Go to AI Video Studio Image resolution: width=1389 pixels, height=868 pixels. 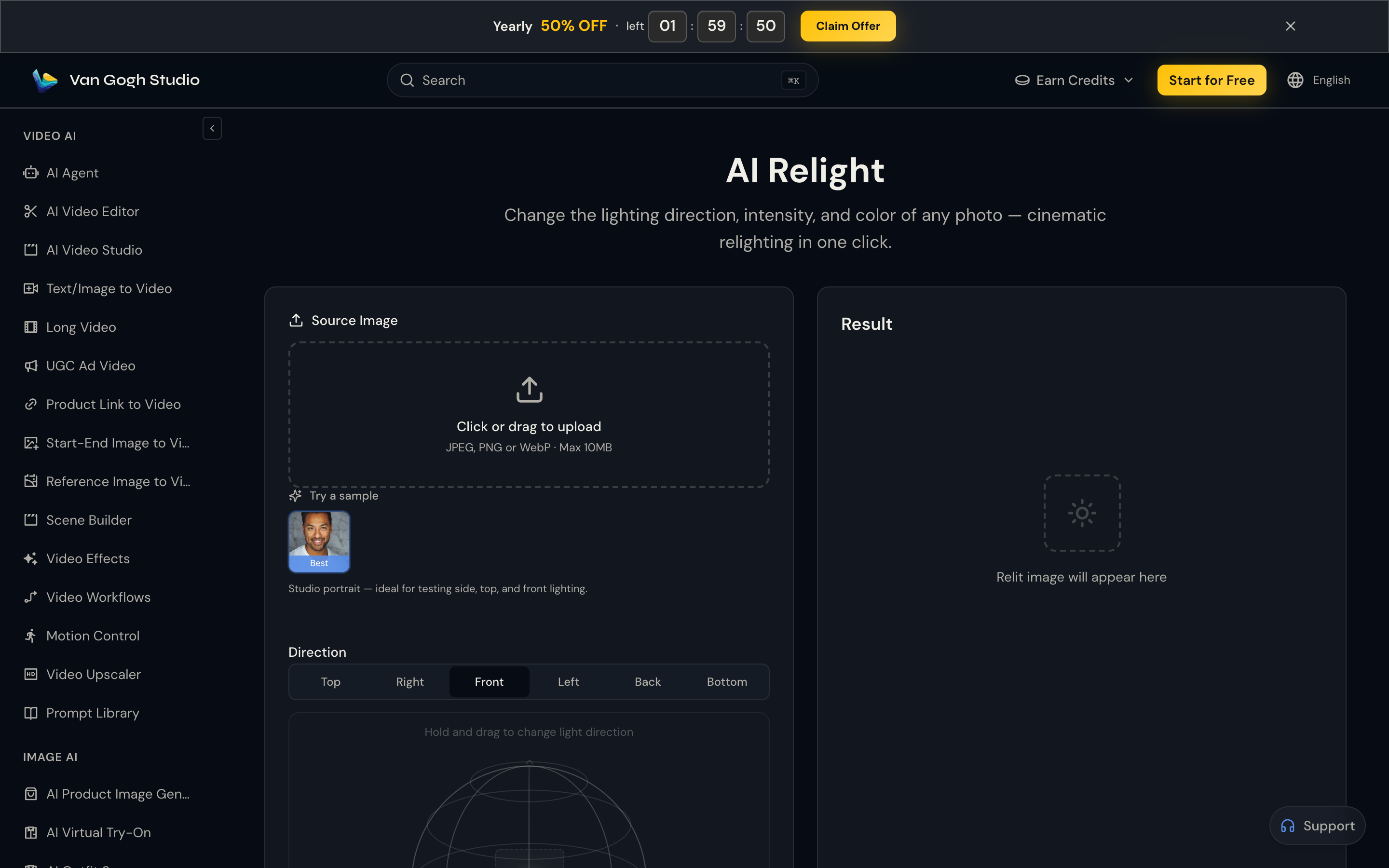pyautogui.click(x=82, y=250)
